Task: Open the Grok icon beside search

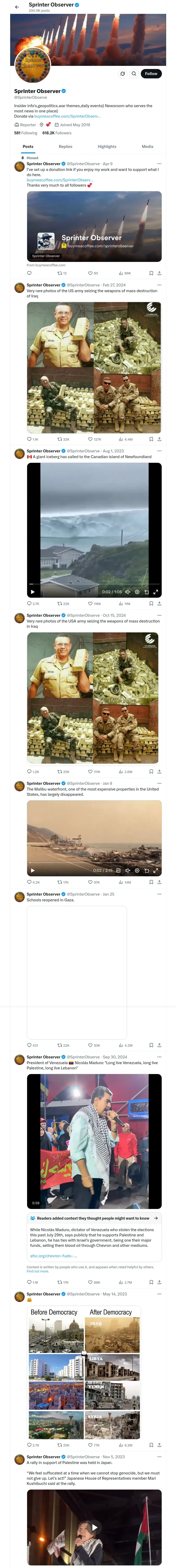Action: (x=123, y=74)
